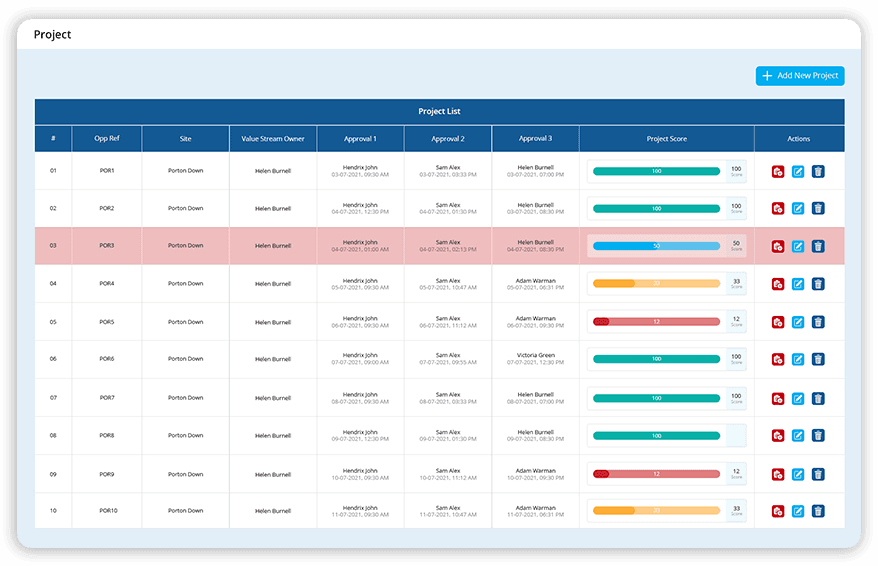Click the red clipboard icon for POR6

point(778,359)
